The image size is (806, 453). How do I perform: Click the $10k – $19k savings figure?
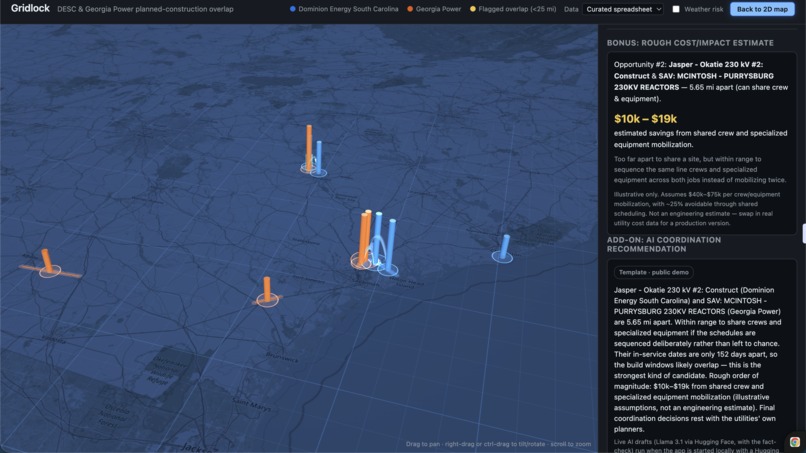645,119
